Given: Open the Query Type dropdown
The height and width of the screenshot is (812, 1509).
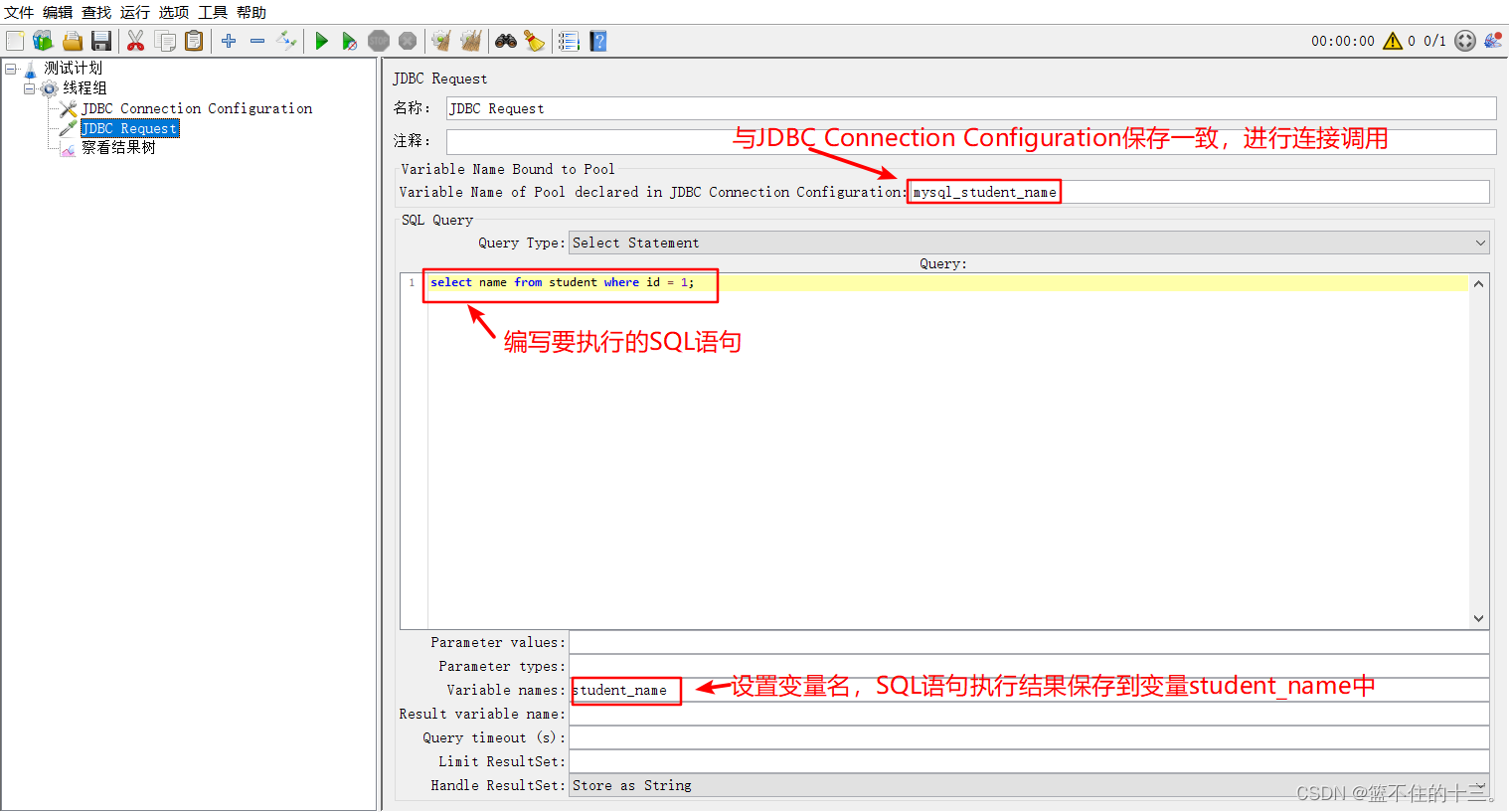Looking at the screenshot, I should [1030, 243].
